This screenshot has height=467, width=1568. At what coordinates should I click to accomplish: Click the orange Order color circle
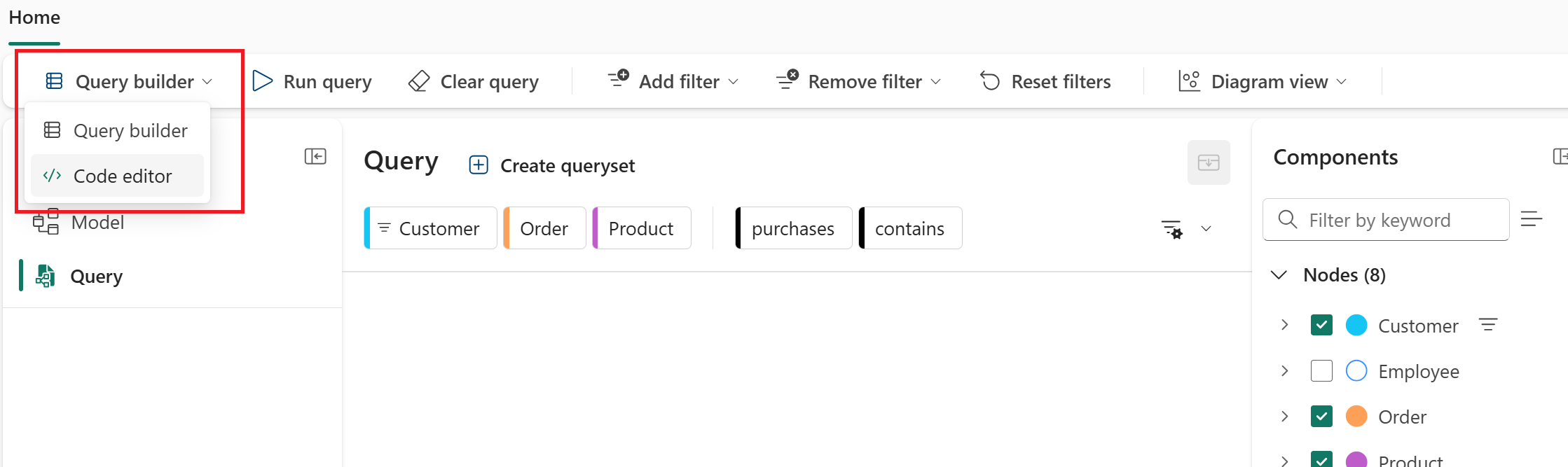click(x=1356, y=416)
